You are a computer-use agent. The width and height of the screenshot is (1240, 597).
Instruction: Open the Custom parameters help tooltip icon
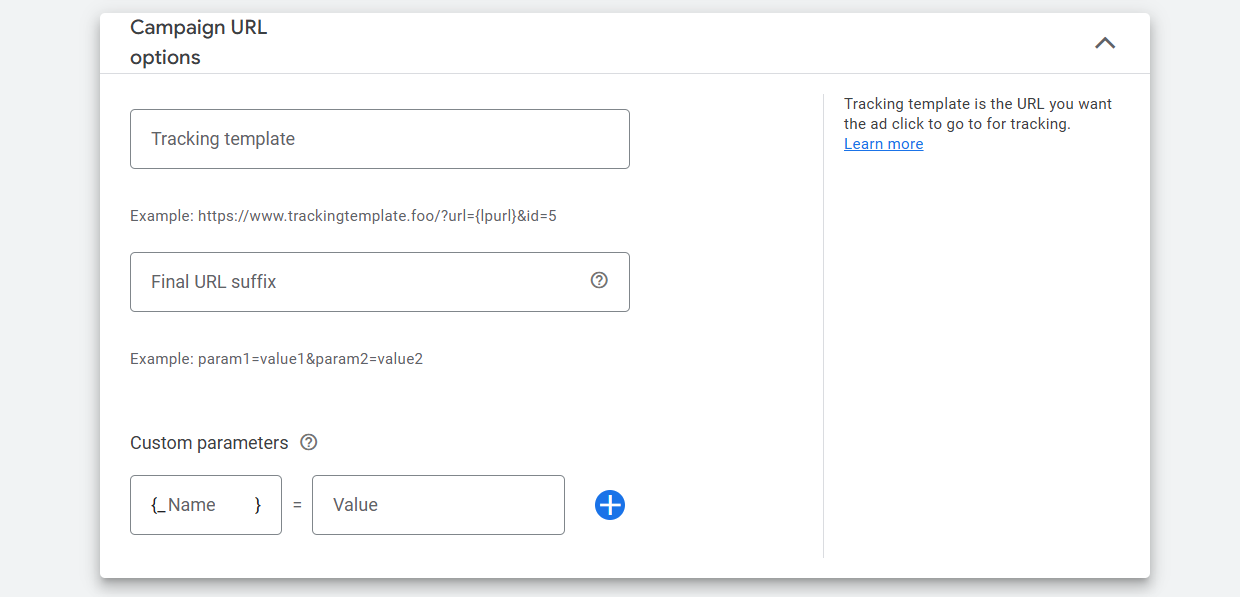(x=309, y=442)
